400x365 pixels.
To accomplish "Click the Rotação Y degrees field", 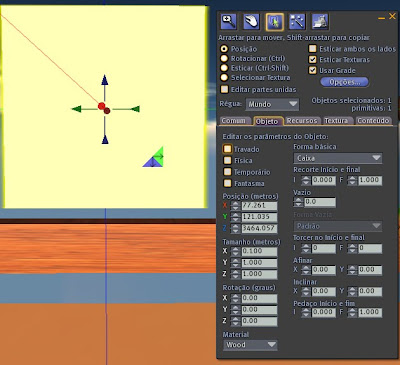I will (259, 310).
